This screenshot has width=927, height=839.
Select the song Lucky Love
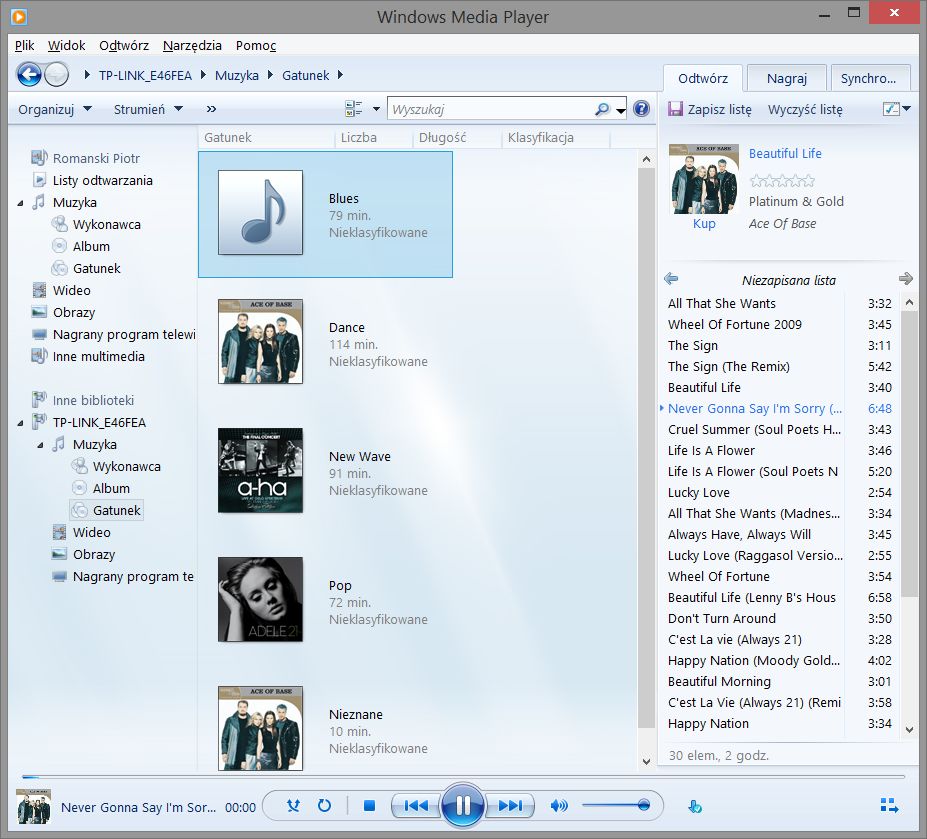click(x=780, y=493)
